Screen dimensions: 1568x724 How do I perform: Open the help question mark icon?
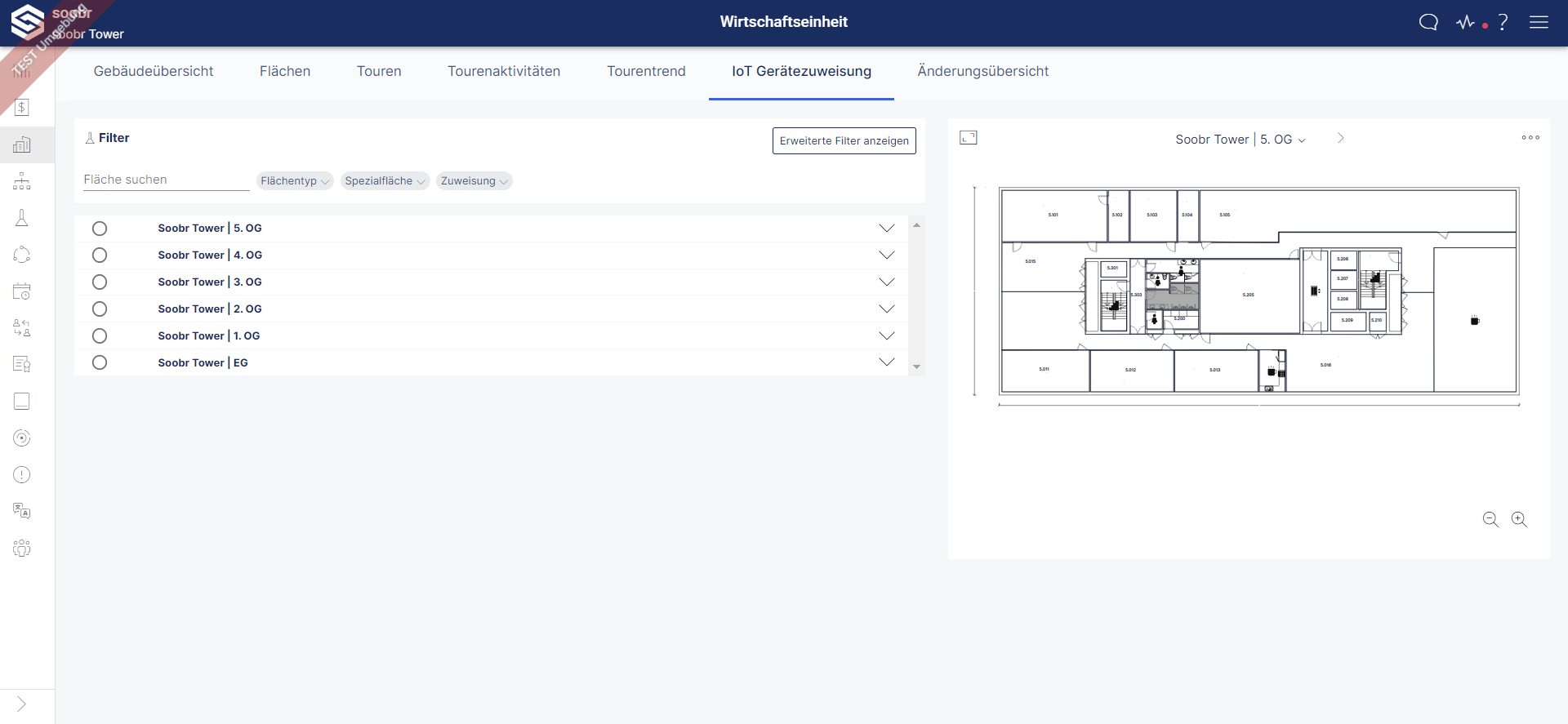coord(1503,22)
